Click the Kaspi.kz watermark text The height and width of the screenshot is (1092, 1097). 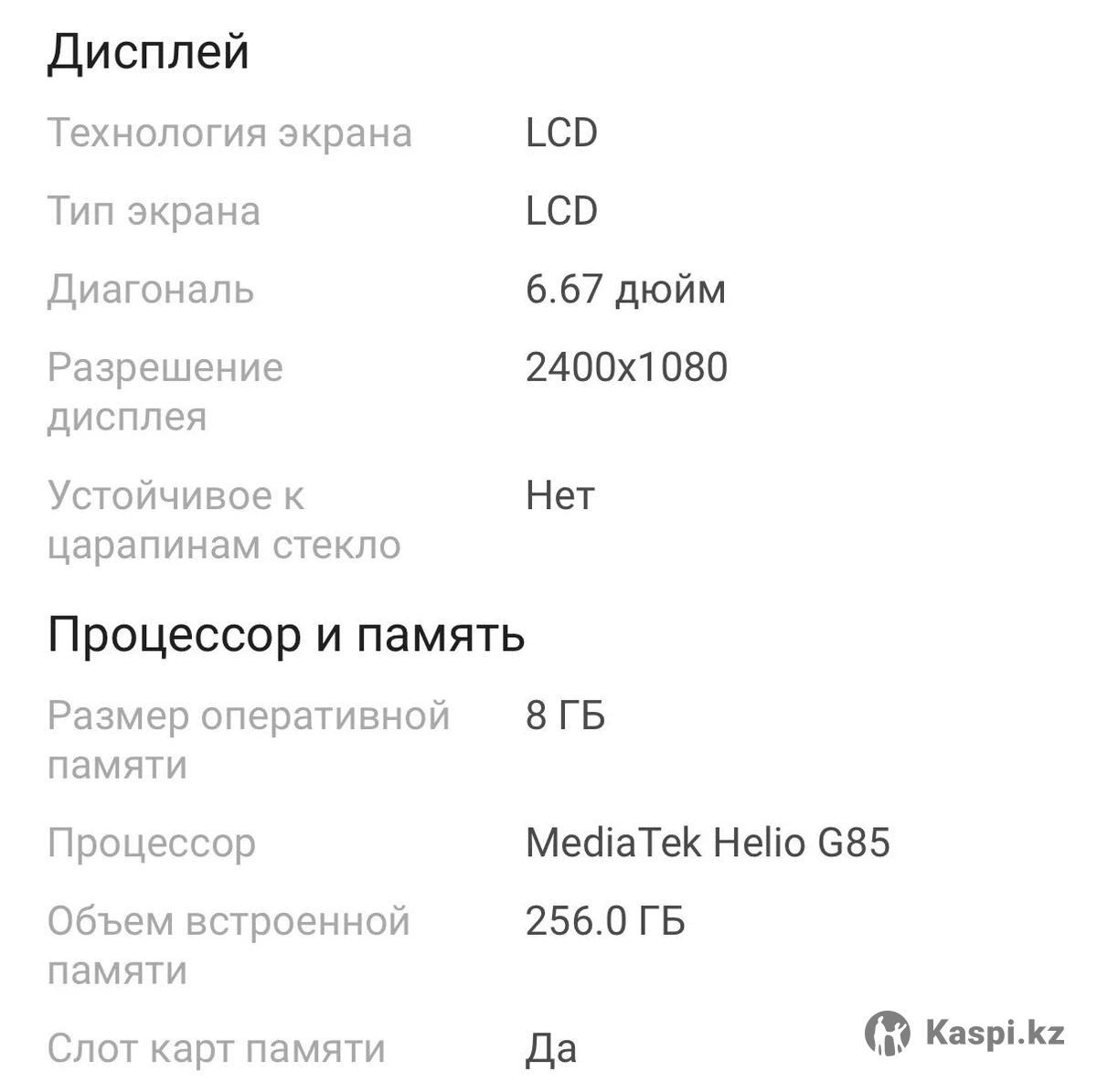[995, 1034]
